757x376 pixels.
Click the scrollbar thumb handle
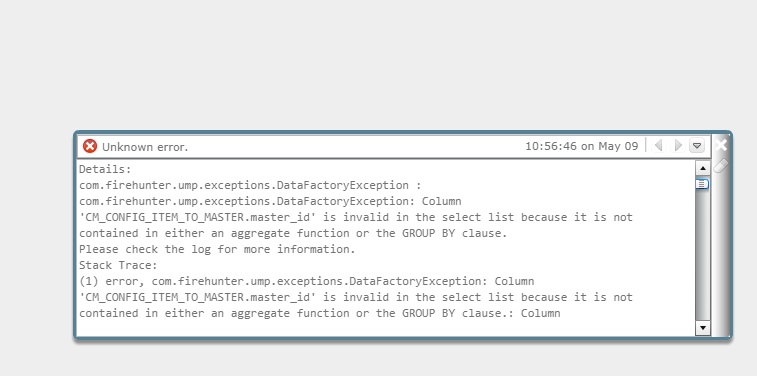tap(702, 184)
